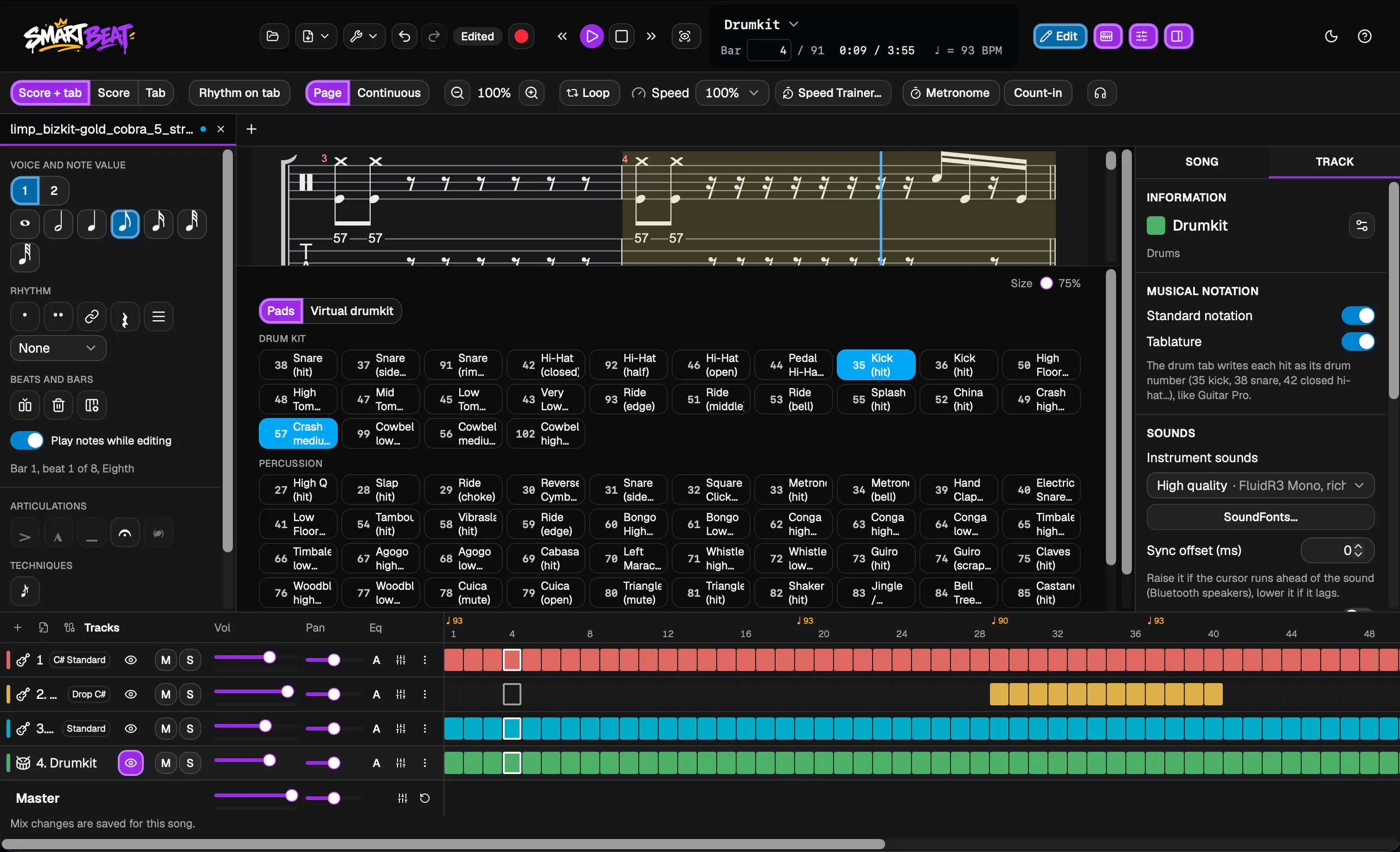This screenshot has width=1400, height=852.
Task: Solo the Drop C# track
Action: pos(190,694)
